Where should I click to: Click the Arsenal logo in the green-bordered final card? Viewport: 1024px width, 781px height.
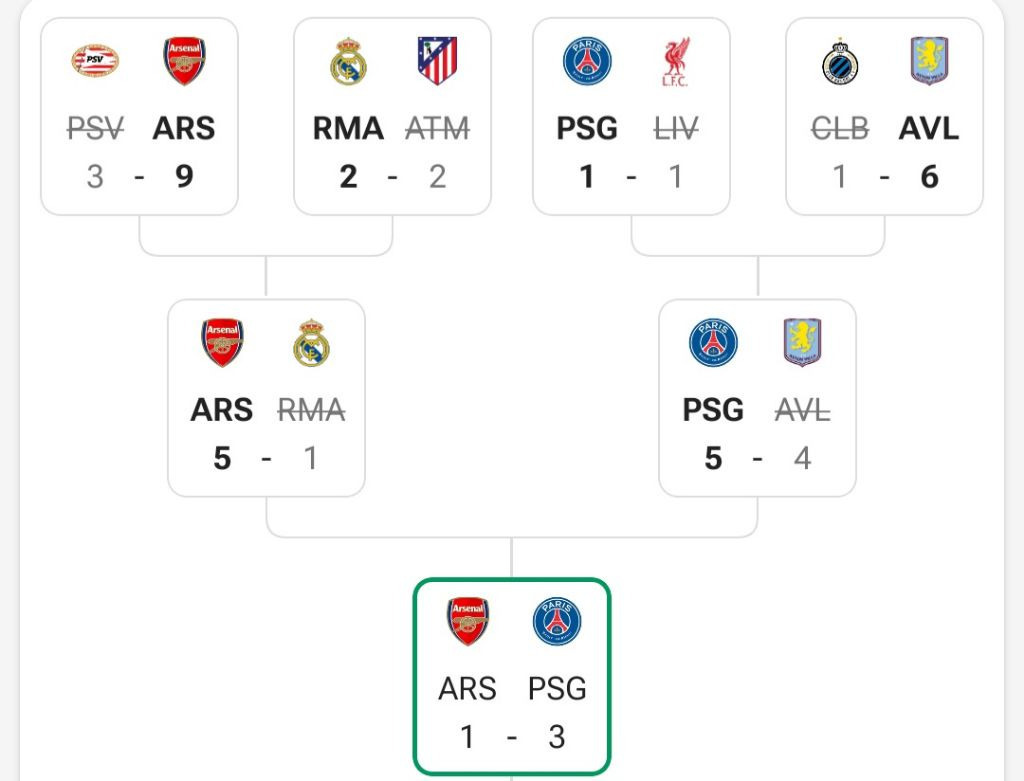coord(467,621)
